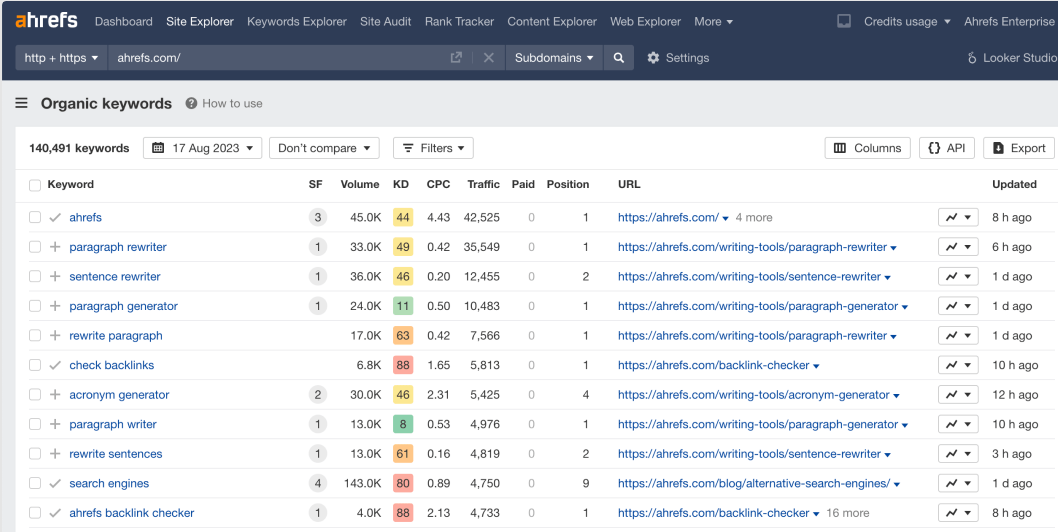Expand URL options for backlink-checker in check backlinks row

click(x=816, y=366)
